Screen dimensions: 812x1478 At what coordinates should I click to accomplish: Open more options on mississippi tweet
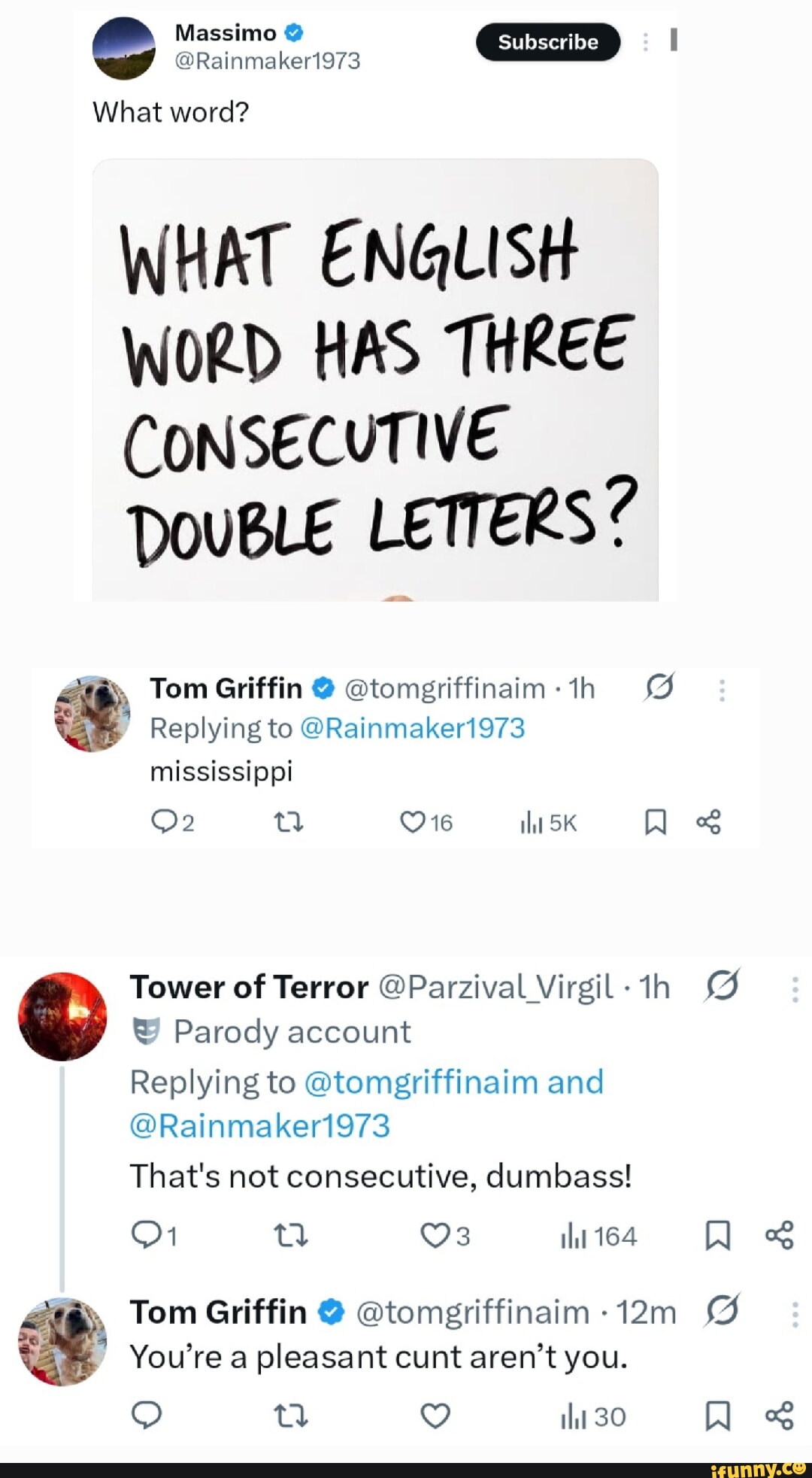coord(722,690)
